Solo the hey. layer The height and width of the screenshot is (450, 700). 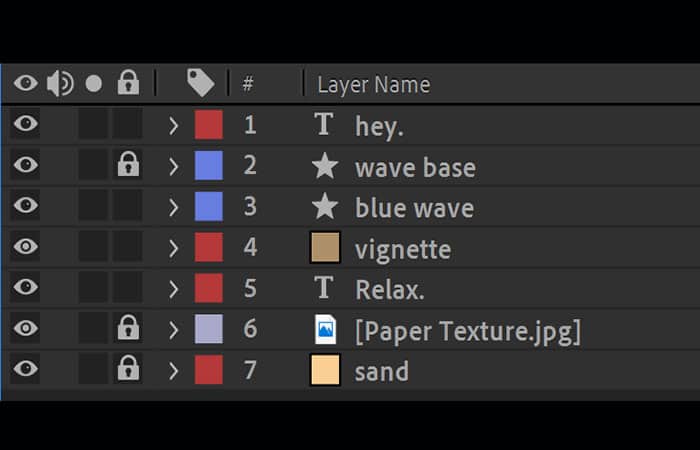(x=93, y=123)
